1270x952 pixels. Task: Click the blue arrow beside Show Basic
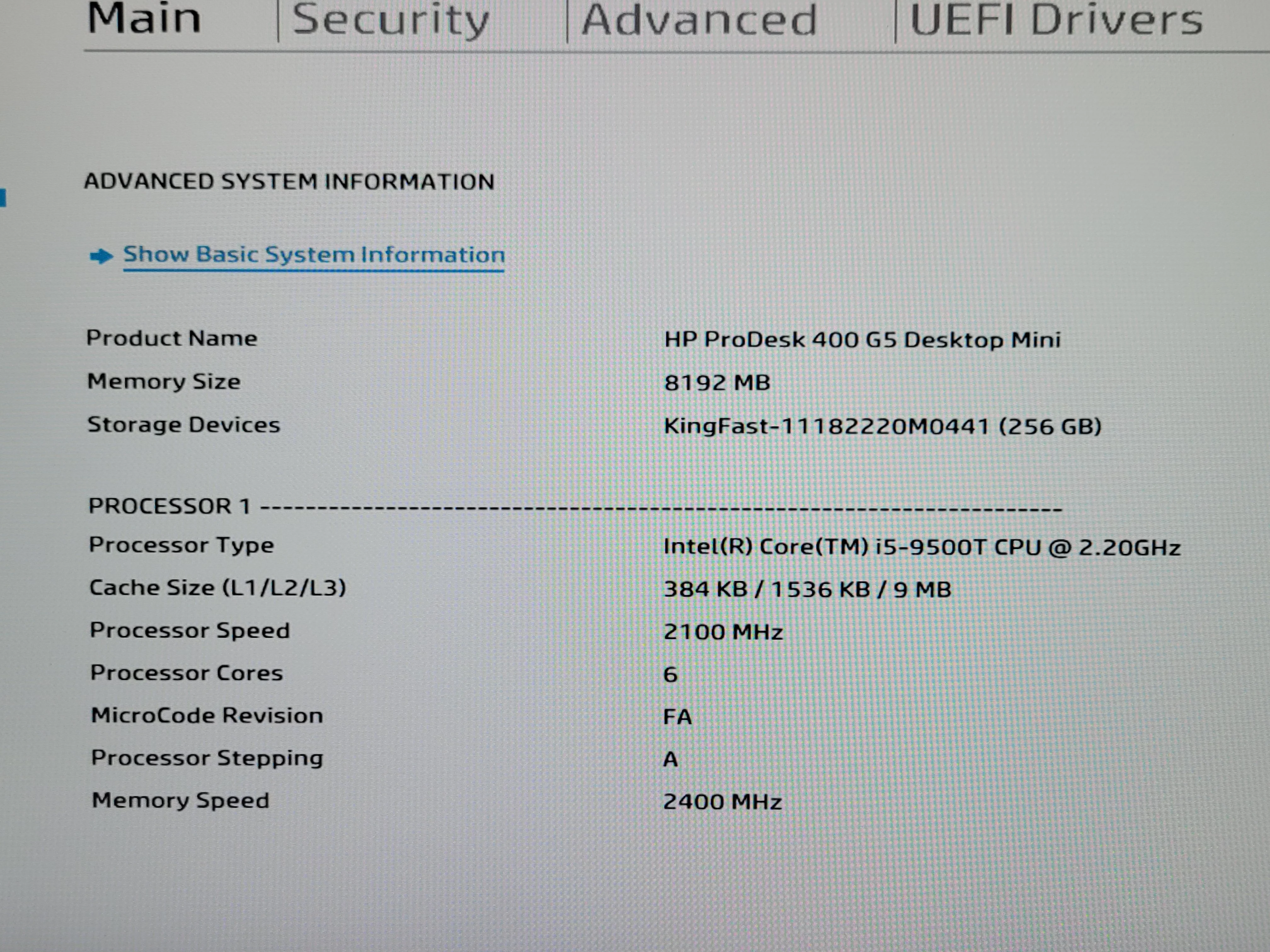click(102, 256)
